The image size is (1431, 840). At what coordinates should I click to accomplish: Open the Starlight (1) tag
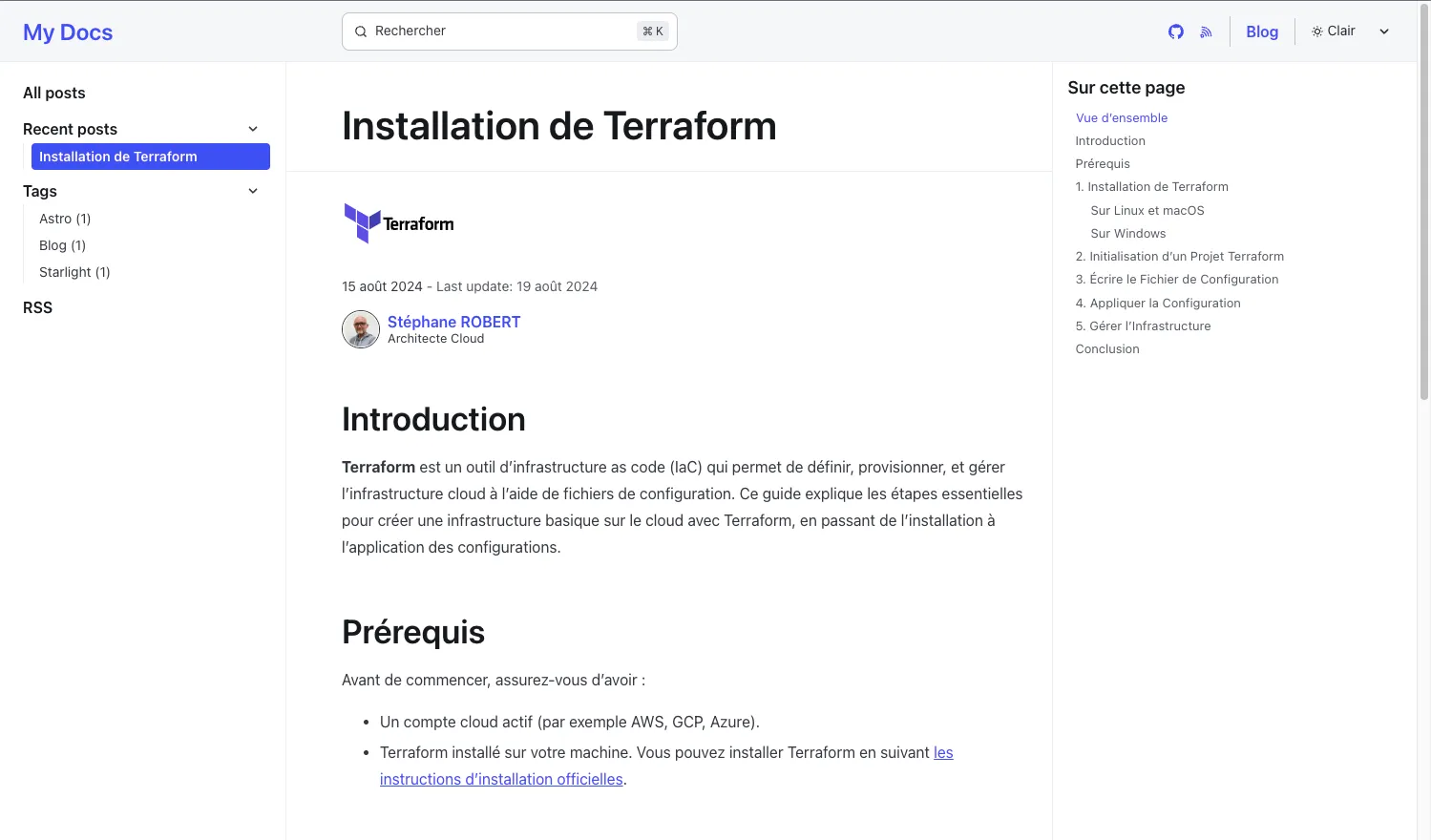pos(74,272)
